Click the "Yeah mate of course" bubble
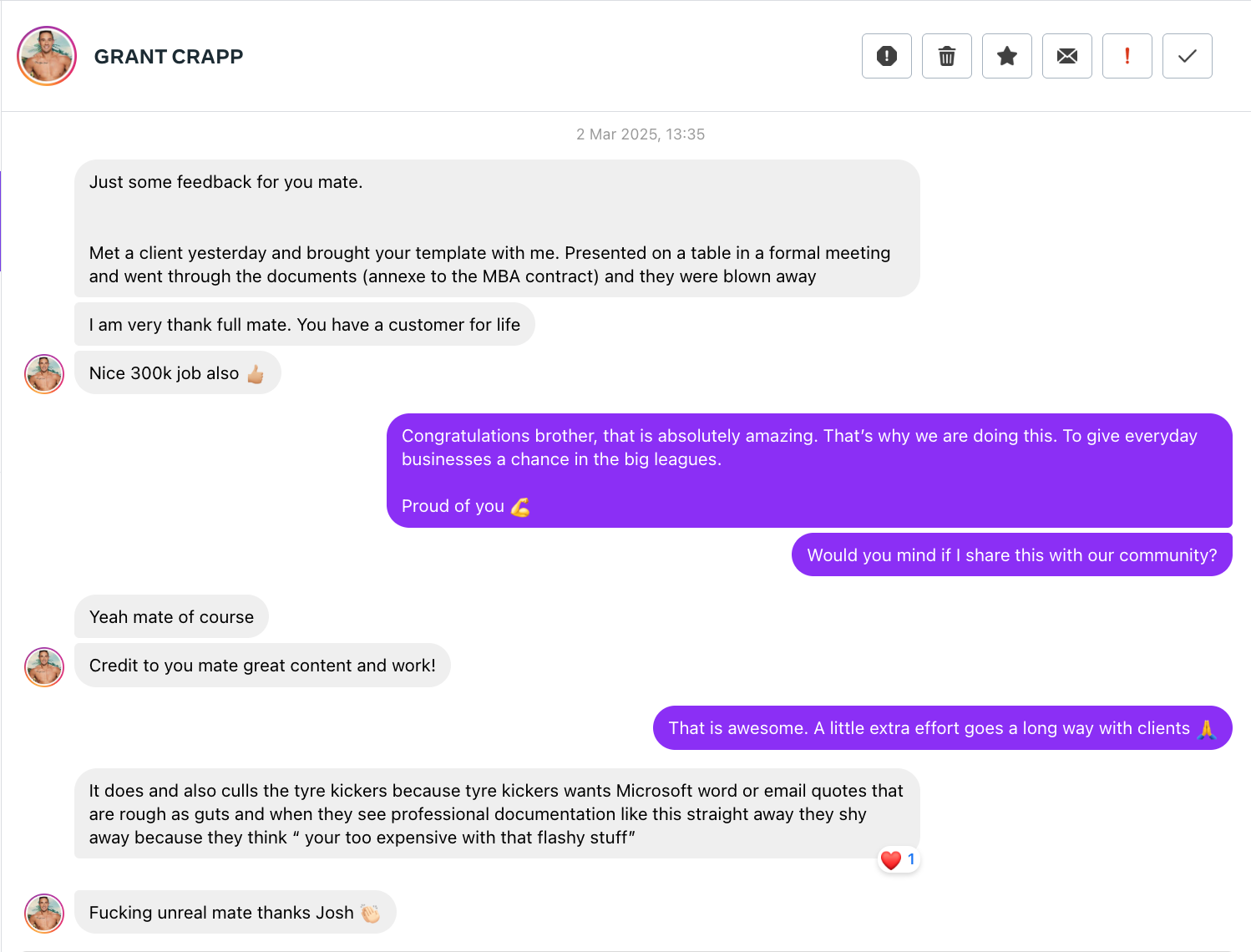 [171, 617]
